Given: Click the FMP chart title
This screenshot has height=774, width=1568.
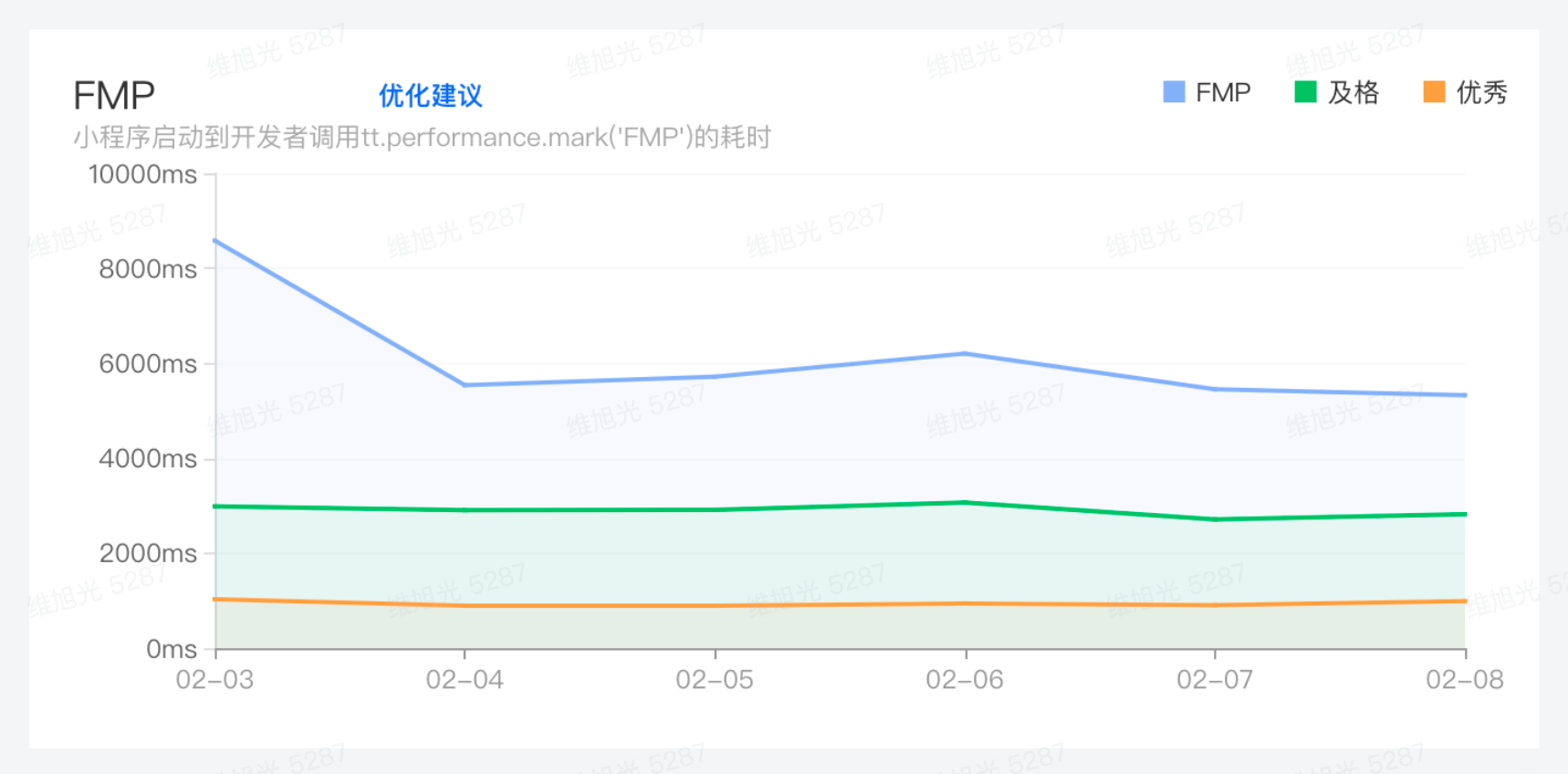Looking at the screenshot, I should pyautogui.click(x=114, y=96).
